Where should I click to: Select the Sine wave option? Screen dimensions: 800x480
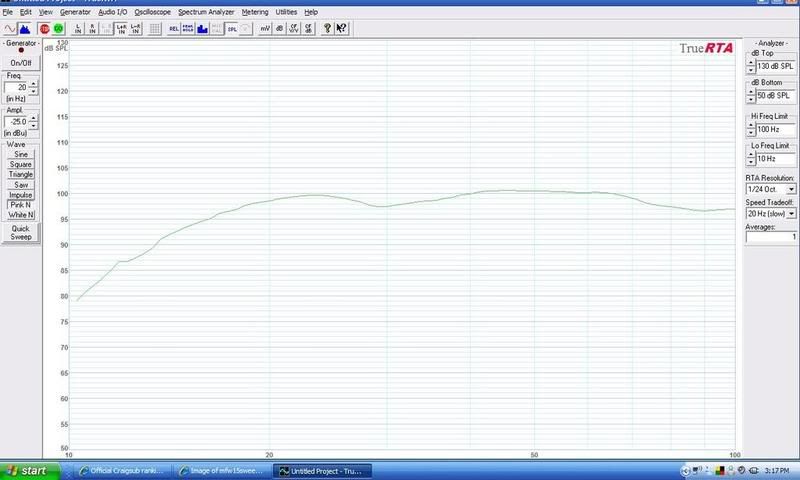click(x=21, y=154)
